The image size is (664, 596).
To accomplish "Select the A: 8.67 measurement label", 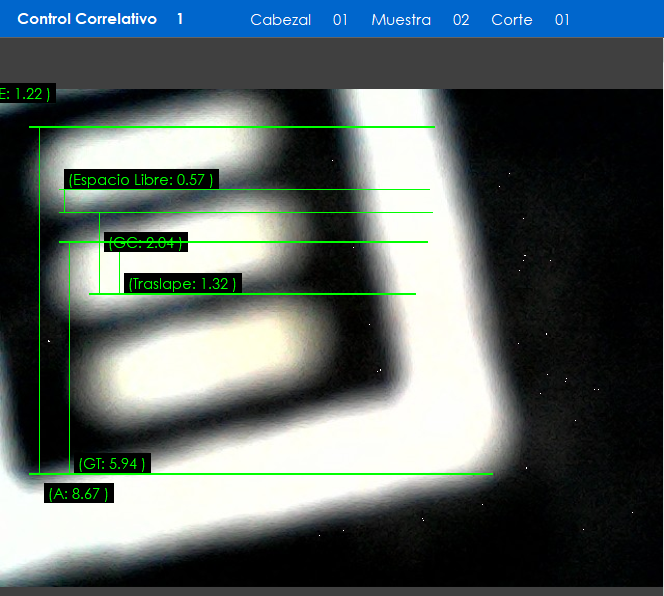I will click(x=78, y=494).
